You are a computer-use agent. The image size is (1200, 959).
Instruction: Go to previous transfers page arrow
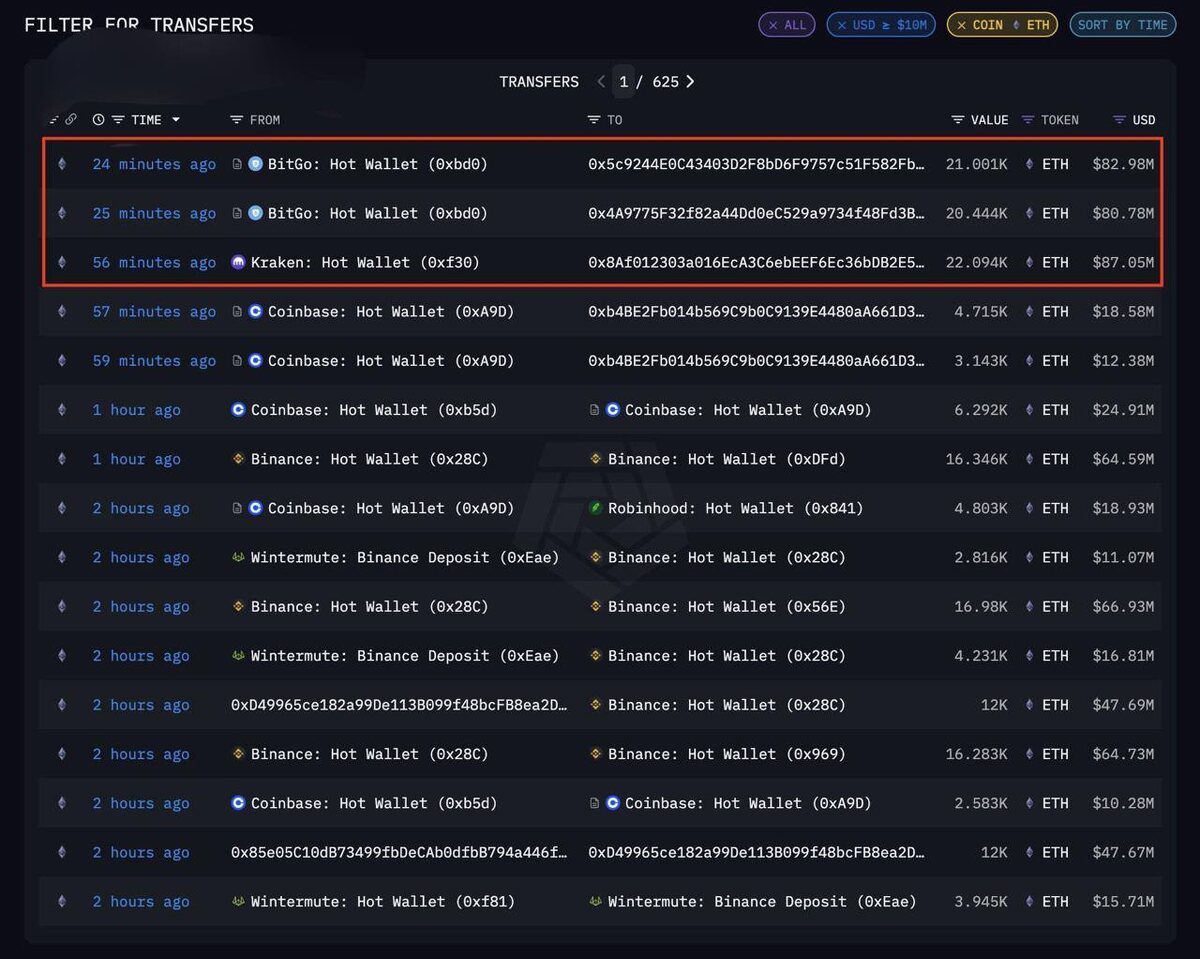click(x=601, y=82)
